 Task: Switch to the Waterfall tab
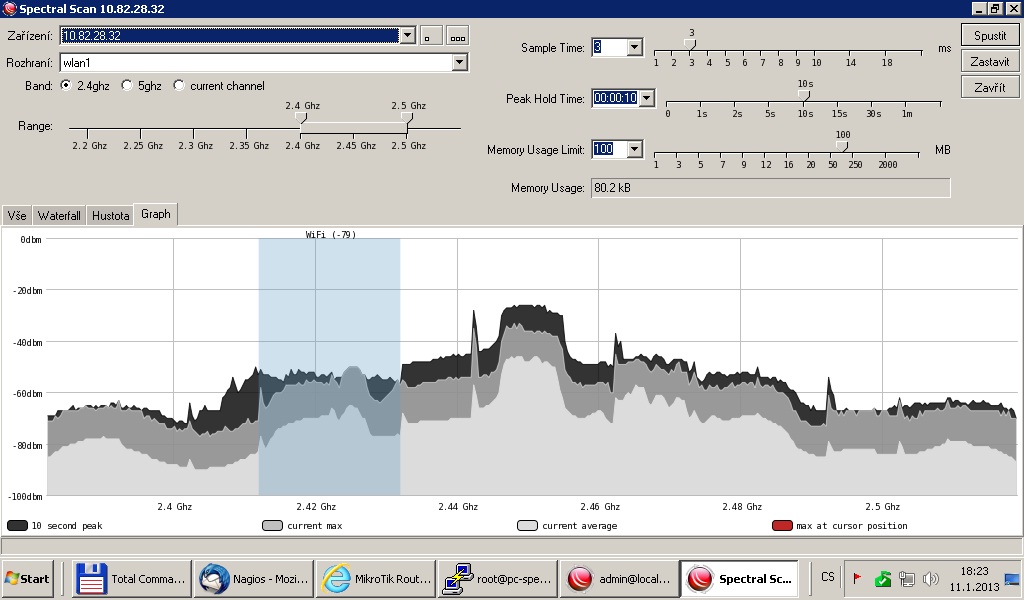point(59,215)
